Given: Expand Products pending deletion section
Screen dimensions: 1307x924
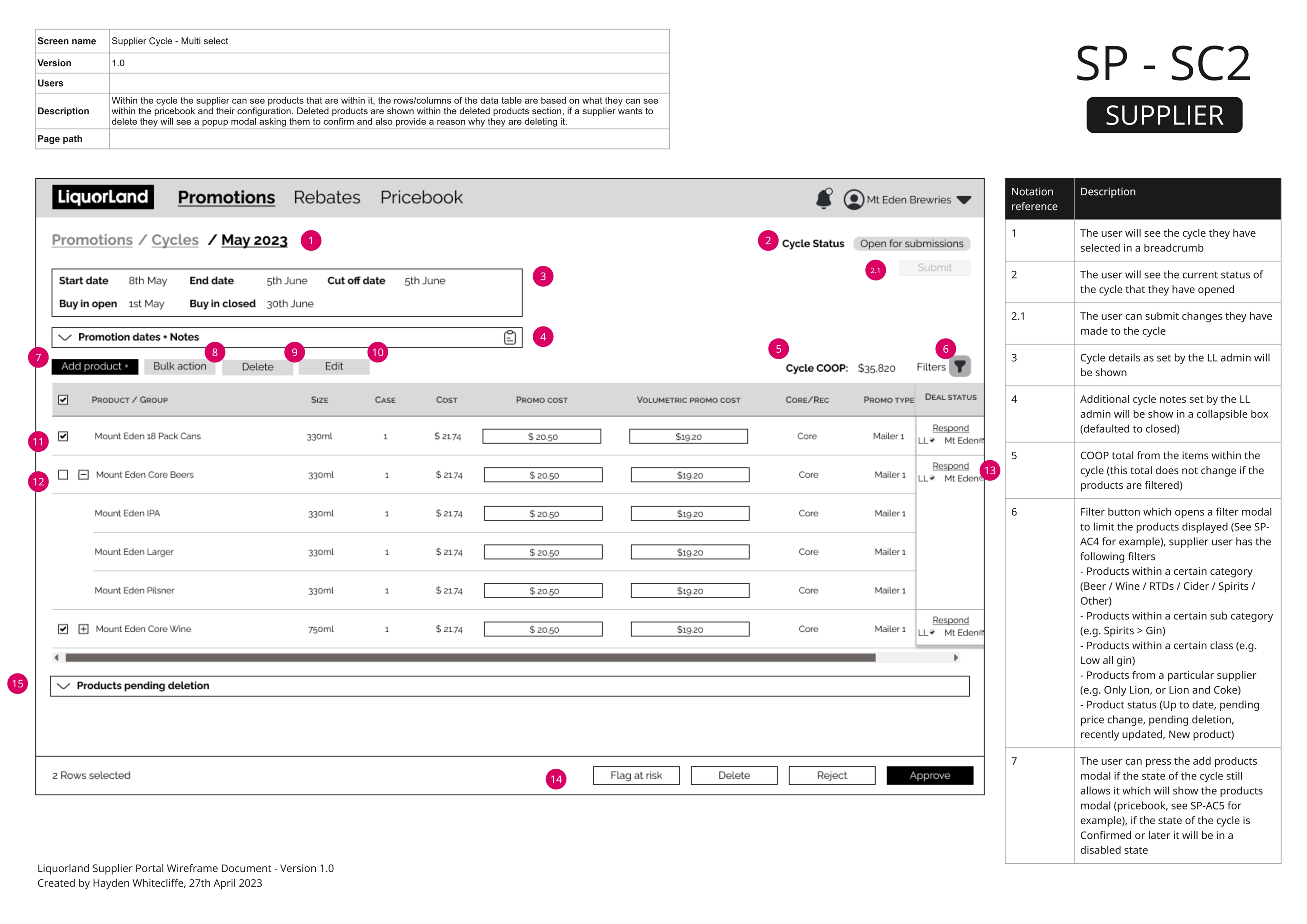Looking at the screenshot, I should (64, 686).
